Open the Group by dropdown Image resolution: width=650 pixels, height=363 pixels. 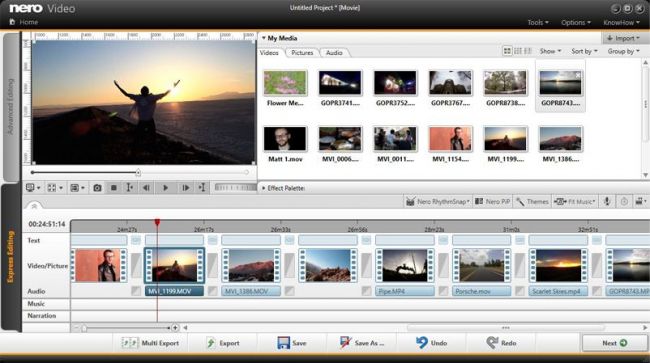coord(623,51)
